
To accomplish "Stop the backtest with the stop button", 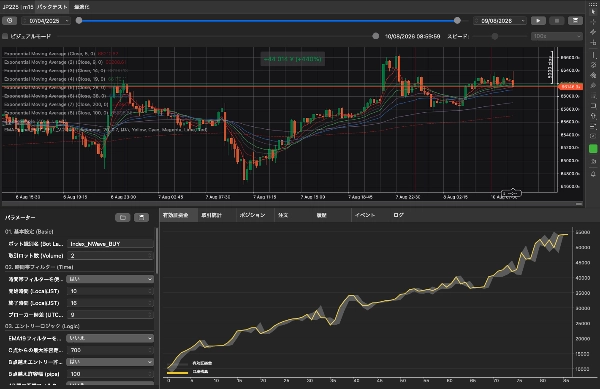I will [557, 21].
